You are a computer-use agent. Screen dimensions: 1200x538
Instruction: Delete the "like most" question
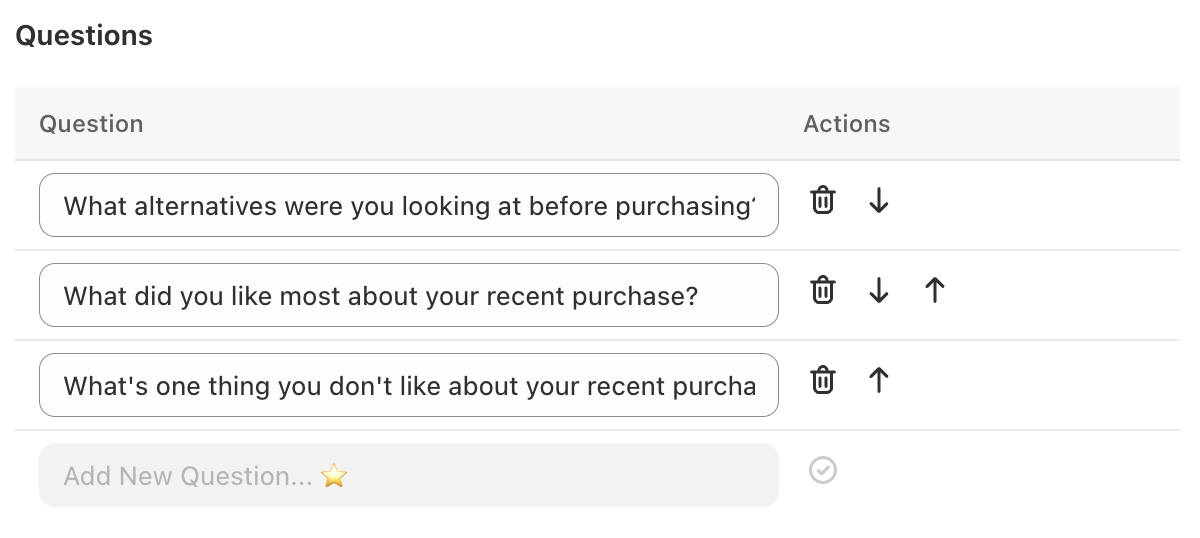point(822,290)
